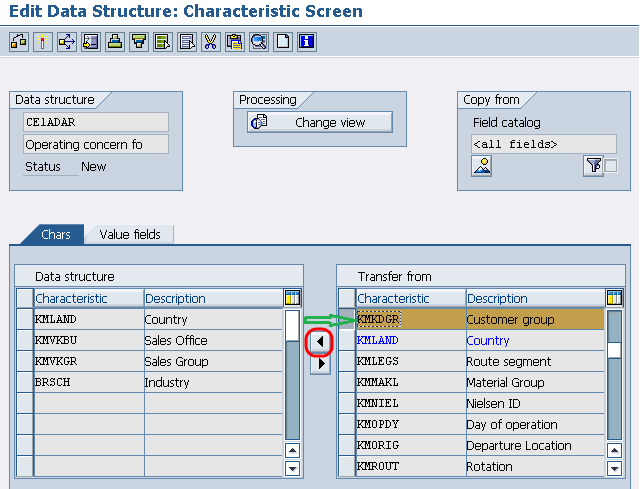Viewport: 644px width, 489px height.
Task: Open column configuration in Data structure table
Action: point(292,298)
